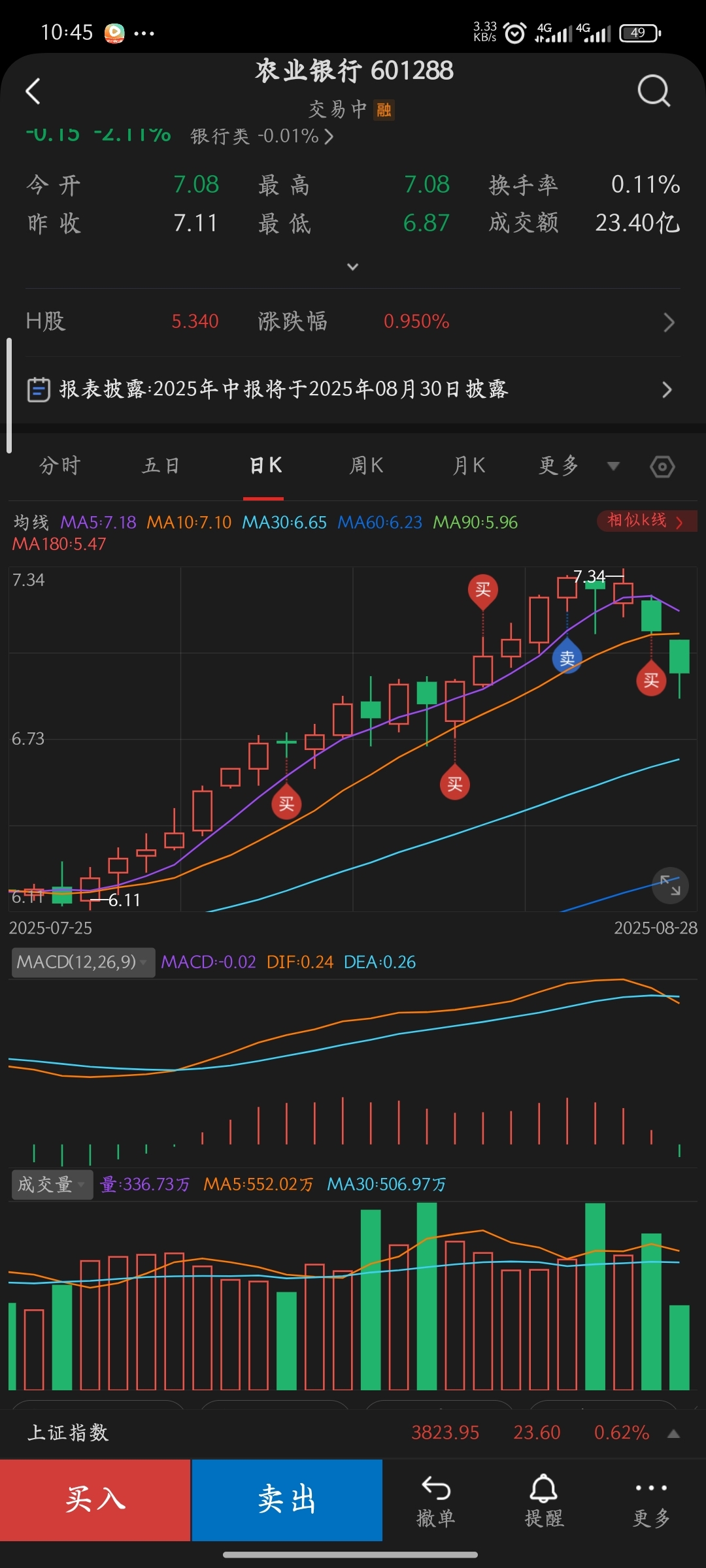706x1568 pixels.
Task: Expand 上证指数 index bar triangle
Action: point(673,1433)
